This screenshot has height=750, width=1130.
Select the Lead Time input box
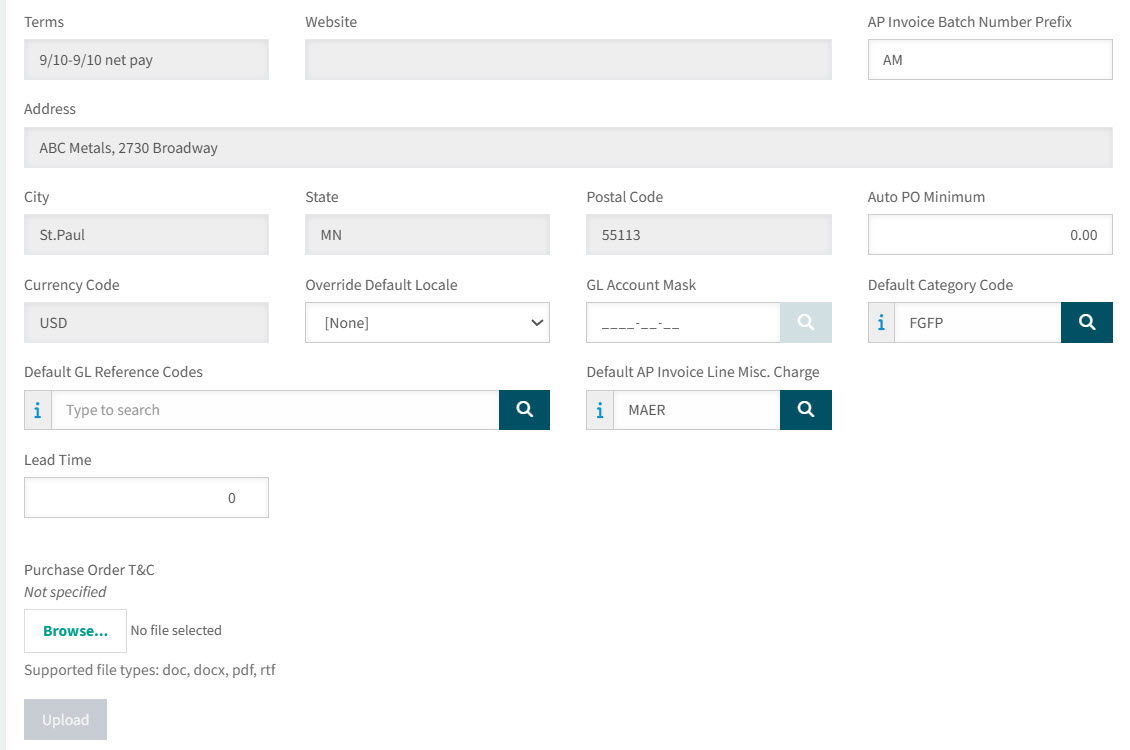pos(146,498)
